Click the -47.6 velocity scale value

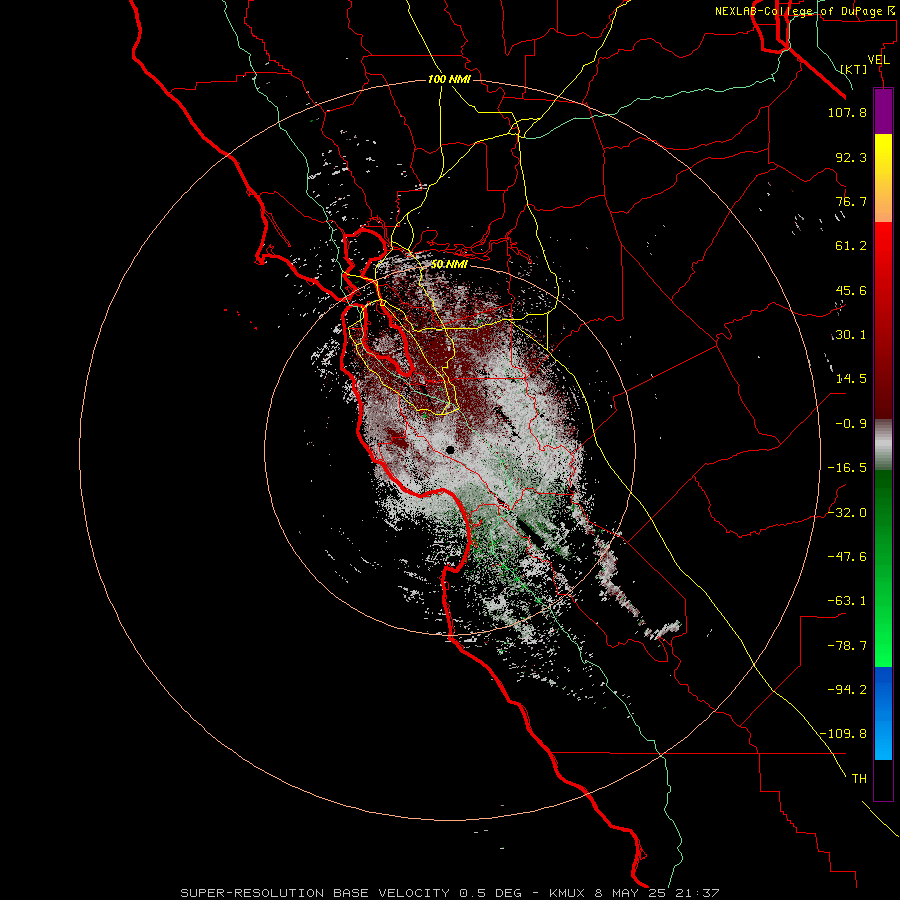point(847,557)
